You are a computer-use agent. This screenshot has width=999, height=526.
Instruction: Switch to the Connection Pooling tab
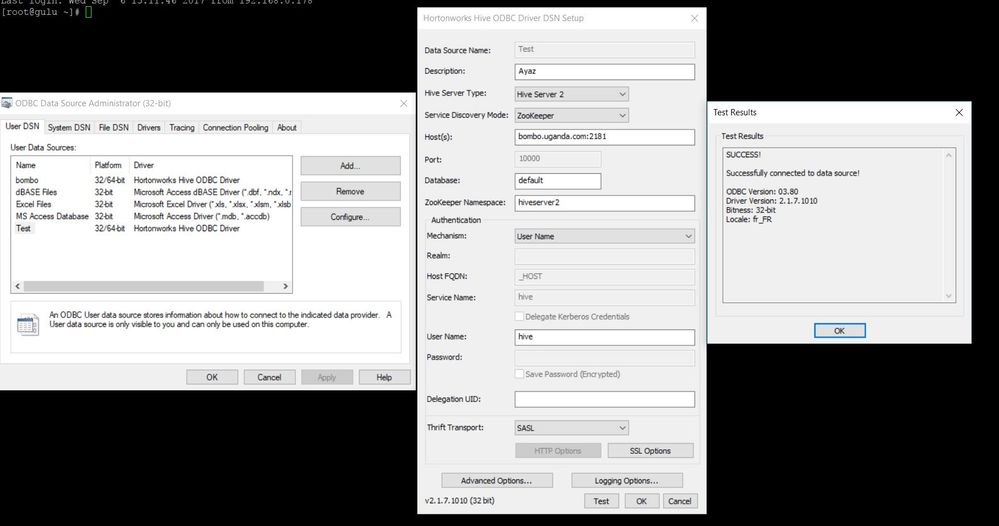click(x=235, y=128)
